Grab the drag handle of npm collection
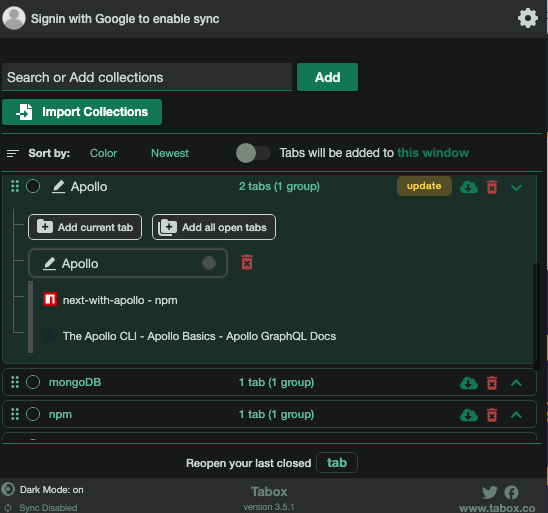 pyautogui.click(x=15, y=414)
